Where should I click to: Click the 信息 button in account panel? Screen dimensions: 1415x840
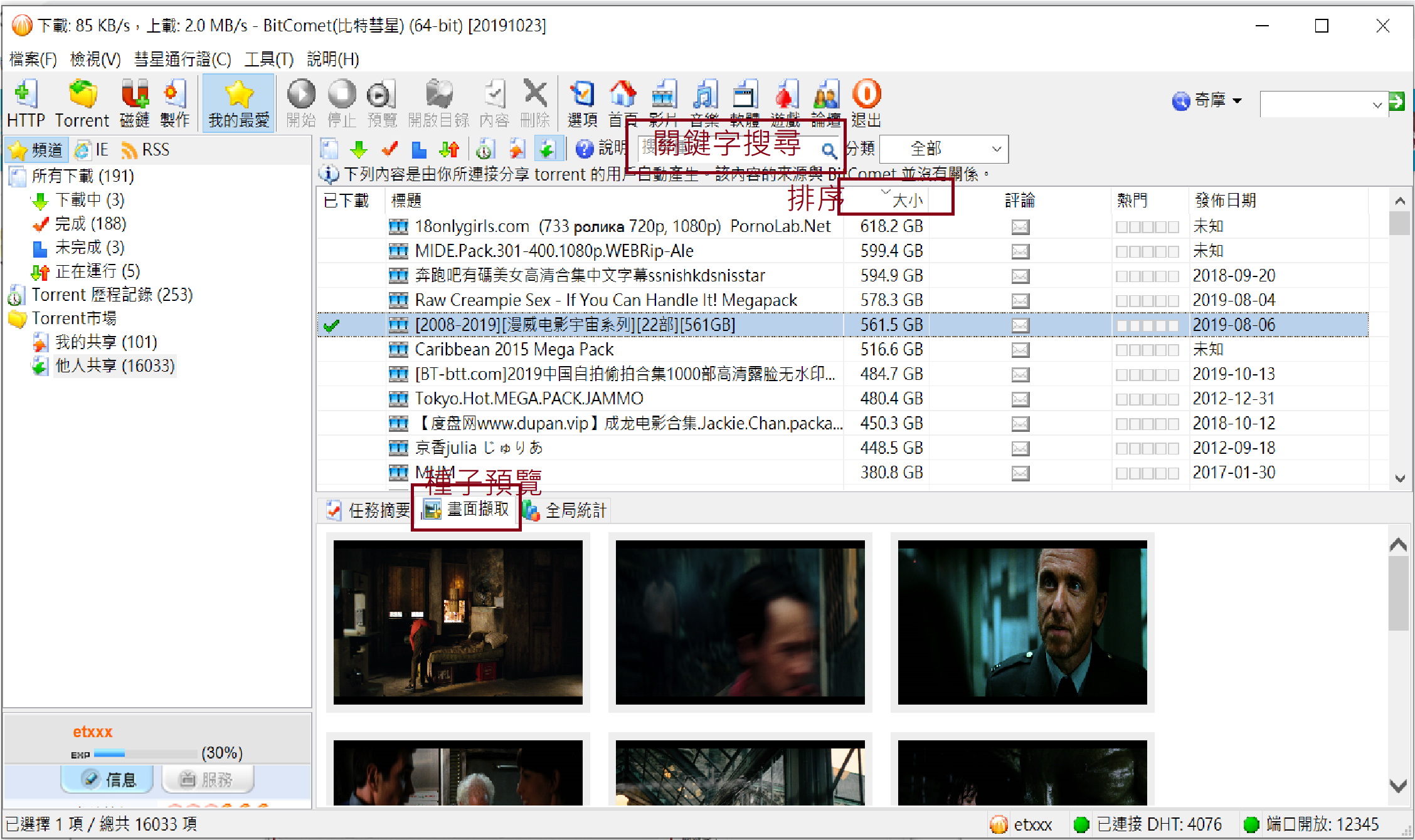107,779
